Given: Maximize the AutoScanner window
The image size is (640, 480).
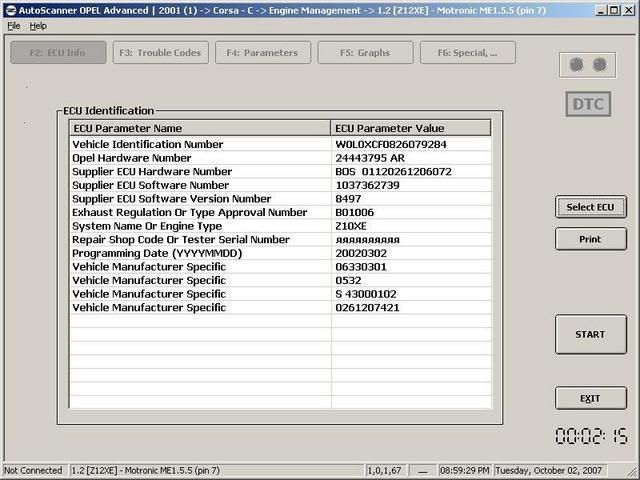Looking at the screenshot, I should point(613,10).
